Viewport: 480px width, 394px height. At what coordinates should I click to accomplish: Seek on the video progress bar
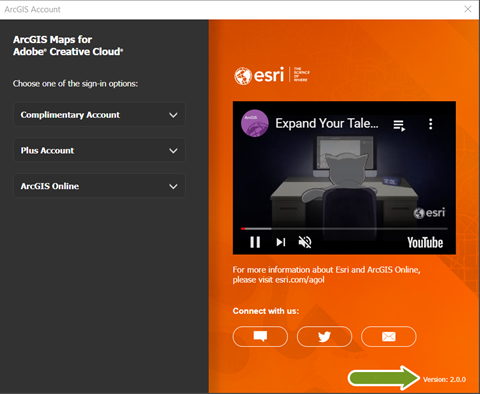(344, 229)
